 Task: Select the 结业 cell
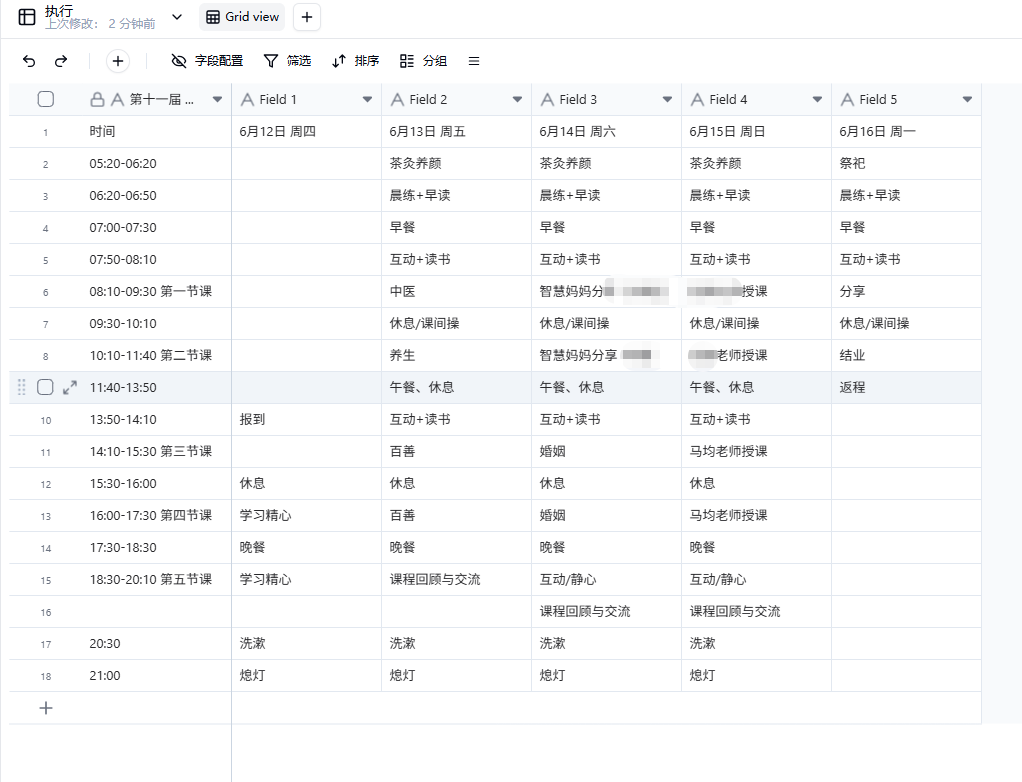907,355
